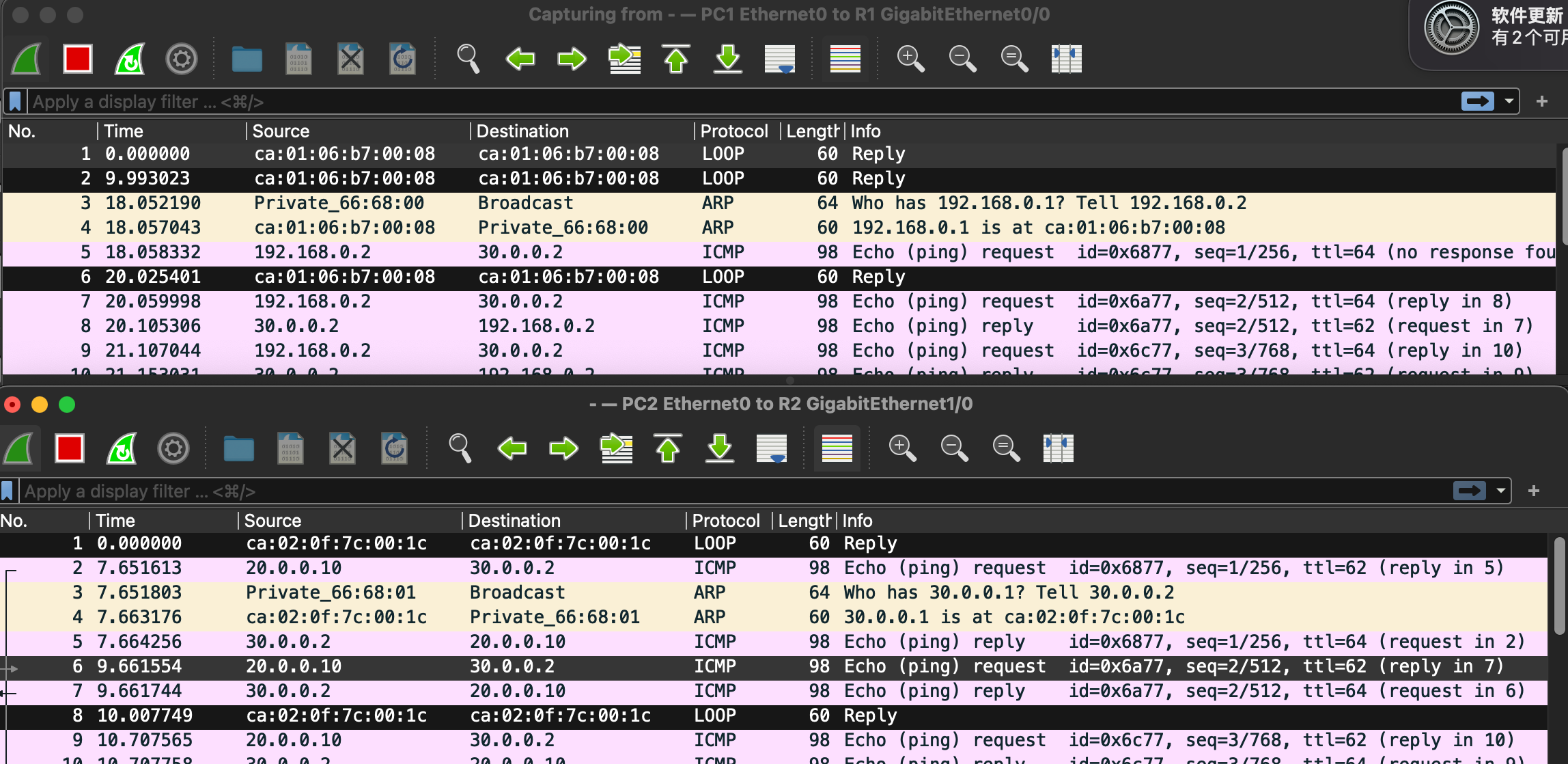Zoom in packet text in PC1 window

point(910,59)
